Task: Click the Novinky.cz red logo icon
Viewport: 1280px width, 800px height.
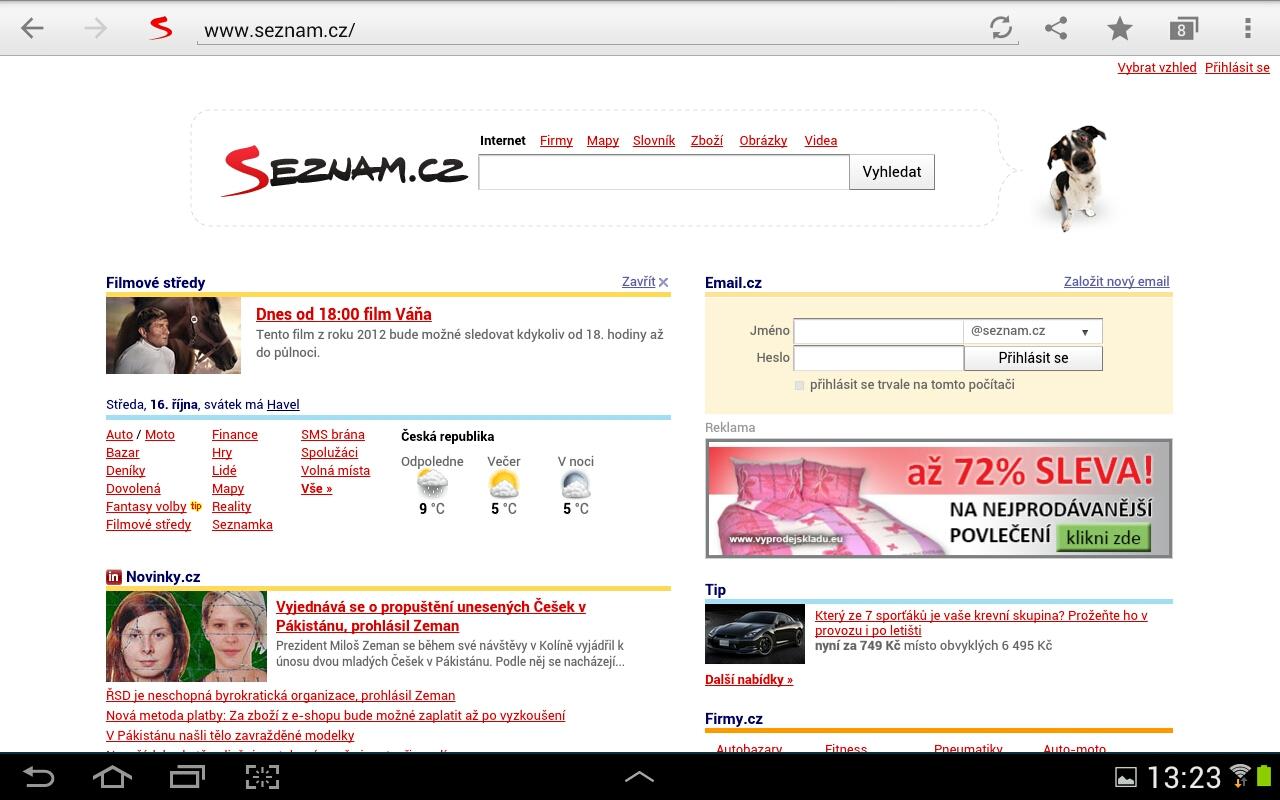Action: pos(114,577)
